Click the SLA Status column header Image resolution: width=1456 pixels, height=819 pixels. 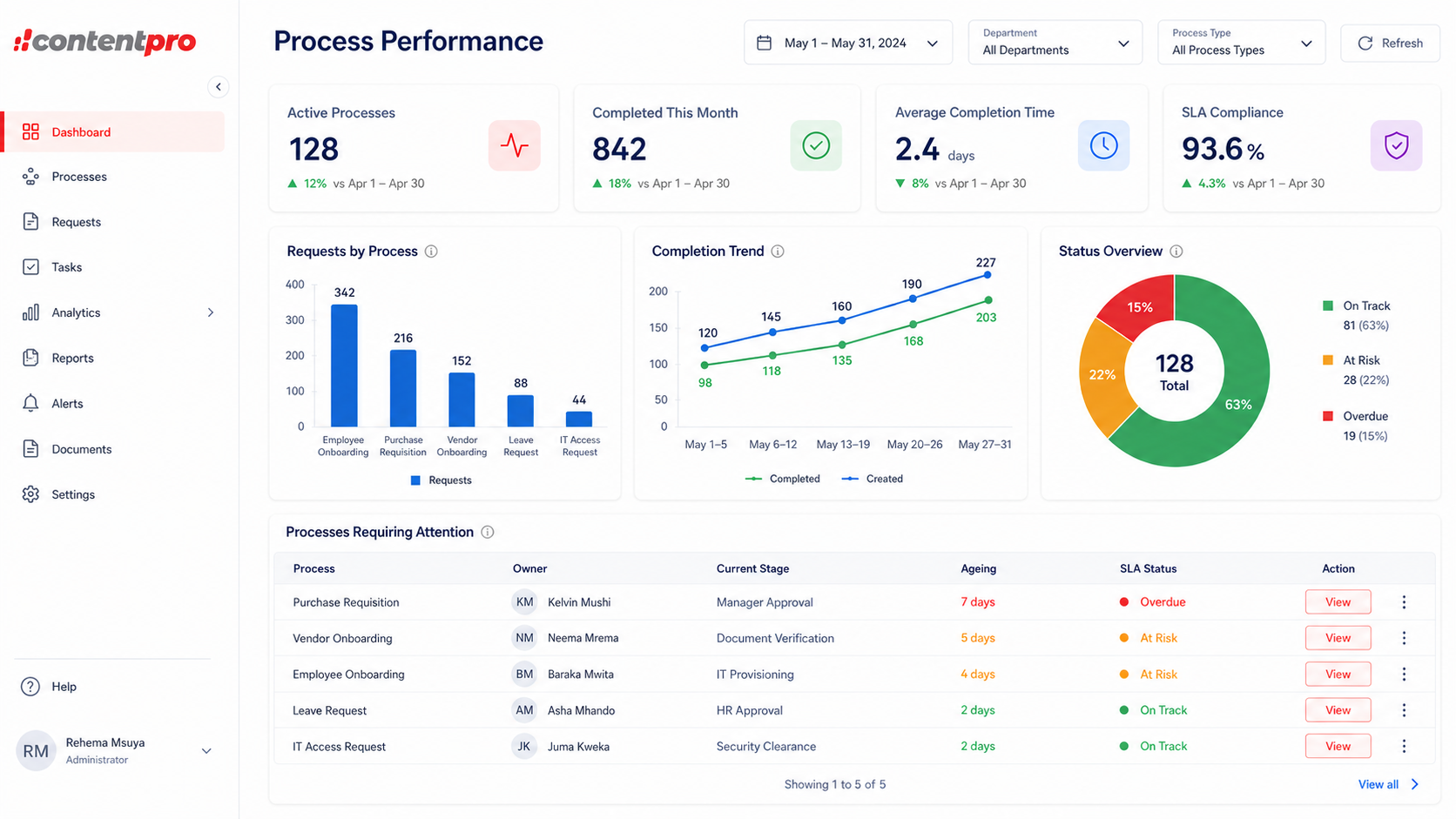click(1148, 568)
